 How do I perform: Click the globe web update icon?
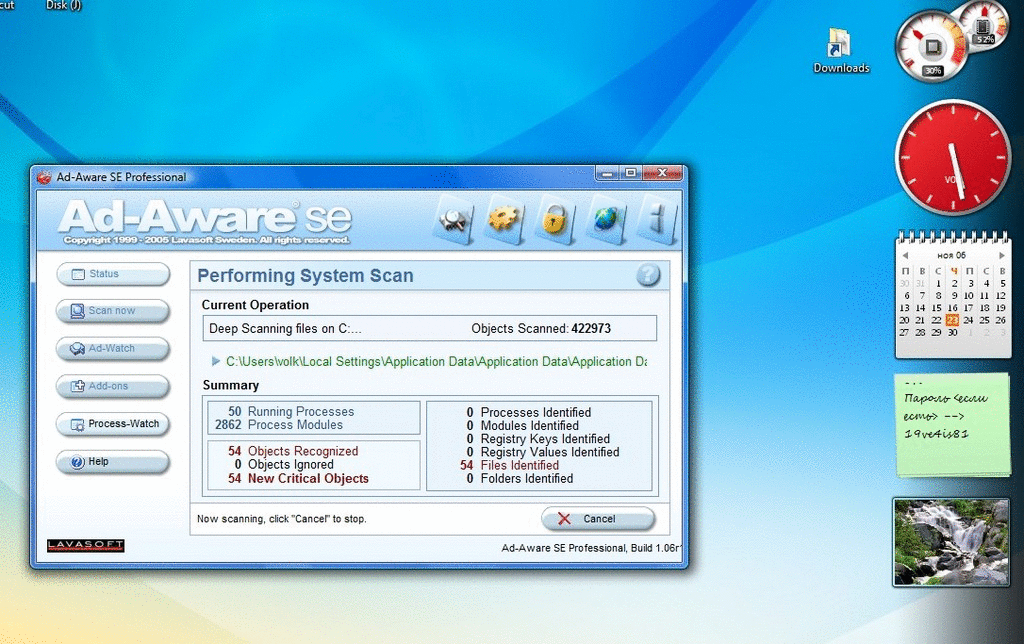click(605, 219)
